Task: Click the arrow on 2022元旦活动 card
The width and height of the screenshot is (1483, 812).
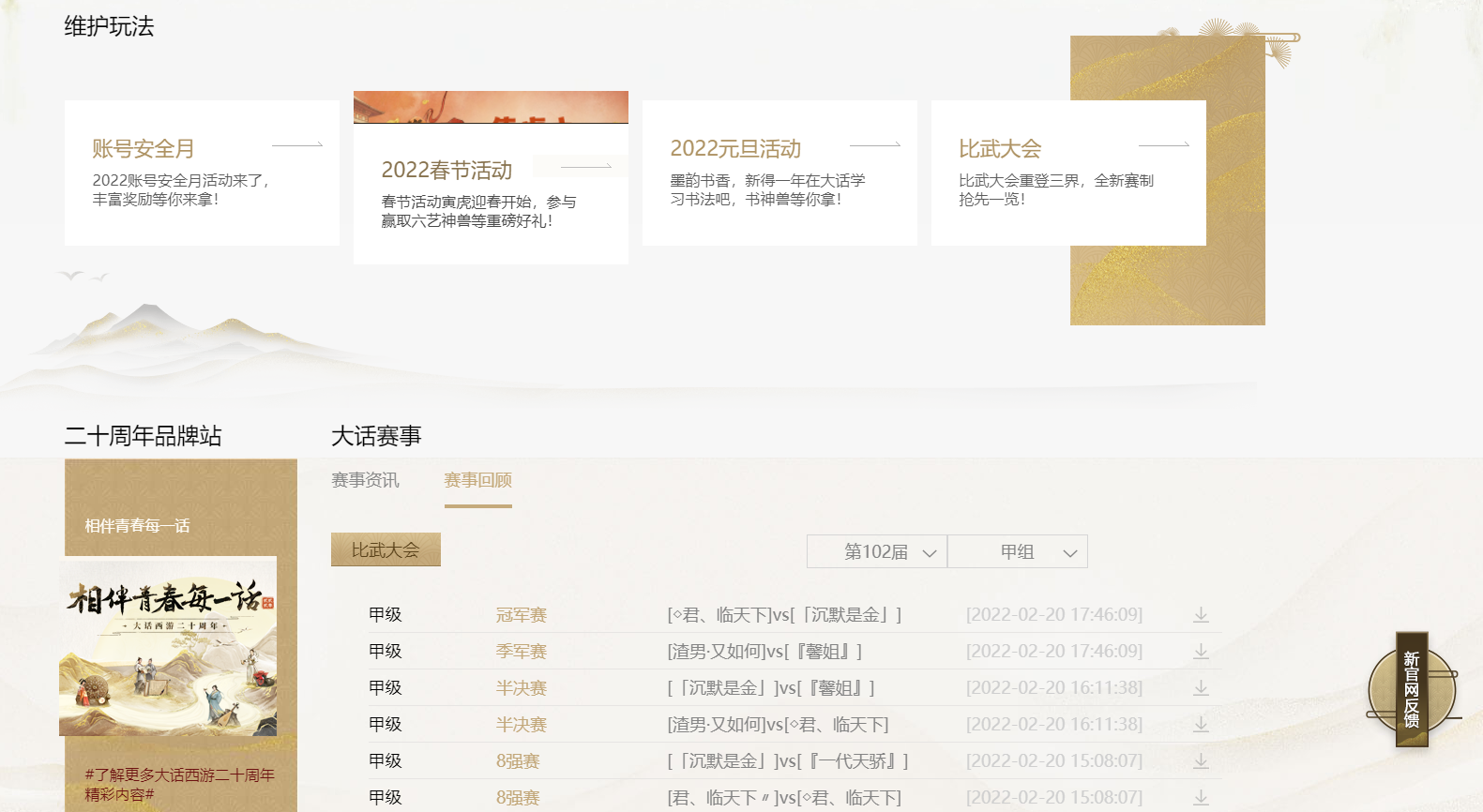Action: click(875, 145)
